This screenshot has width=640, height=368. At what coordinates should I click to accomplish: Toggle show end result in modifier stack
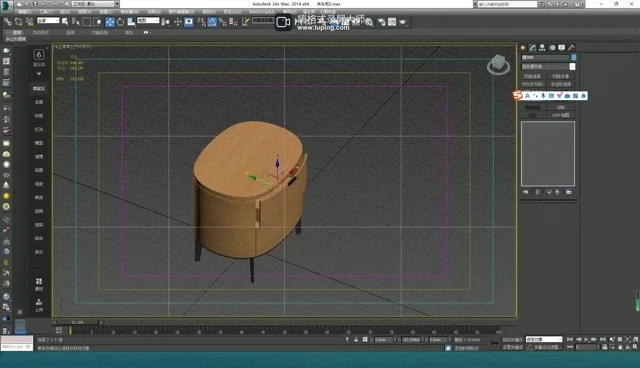538,192
